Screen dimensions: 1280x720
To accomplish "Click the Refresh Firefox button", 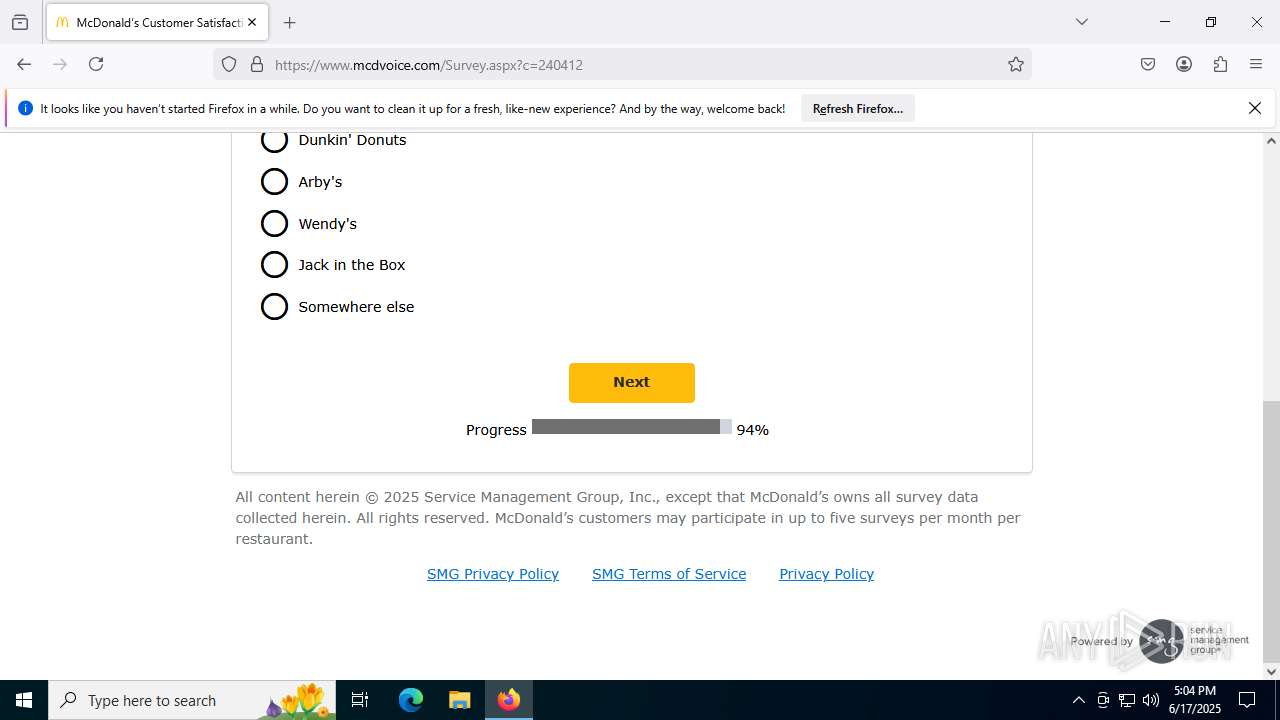I will click(858, 108).
